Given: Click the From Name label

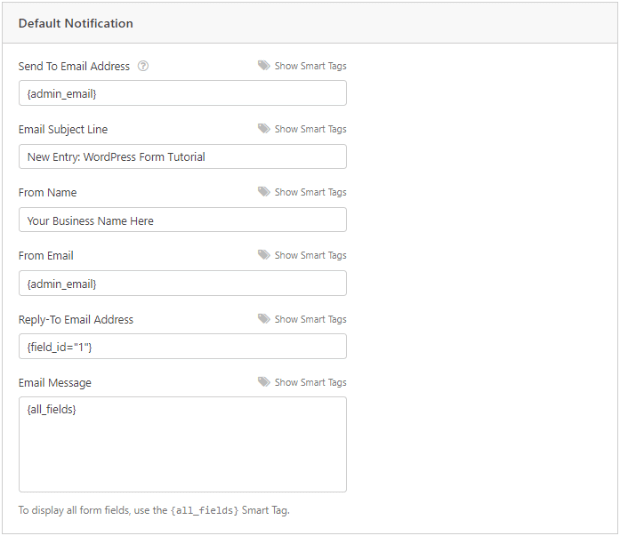Looking at the screenshot, I should coord(47,193).
